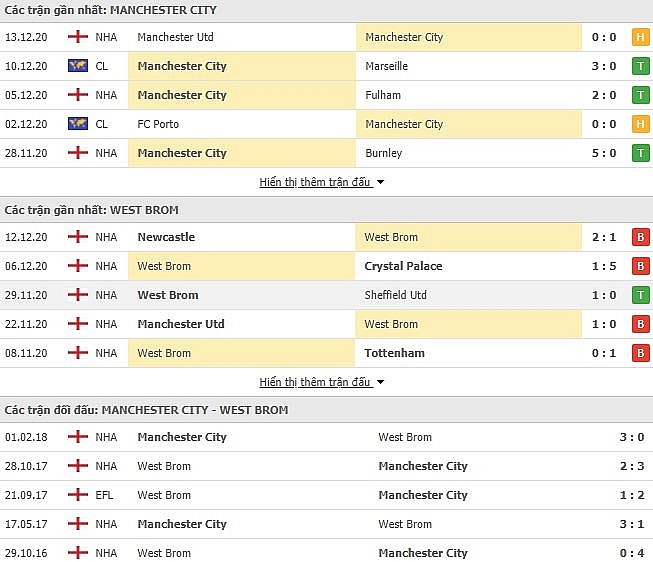Click the Champions League icon for the Marseille match

[x=78, y=66]
